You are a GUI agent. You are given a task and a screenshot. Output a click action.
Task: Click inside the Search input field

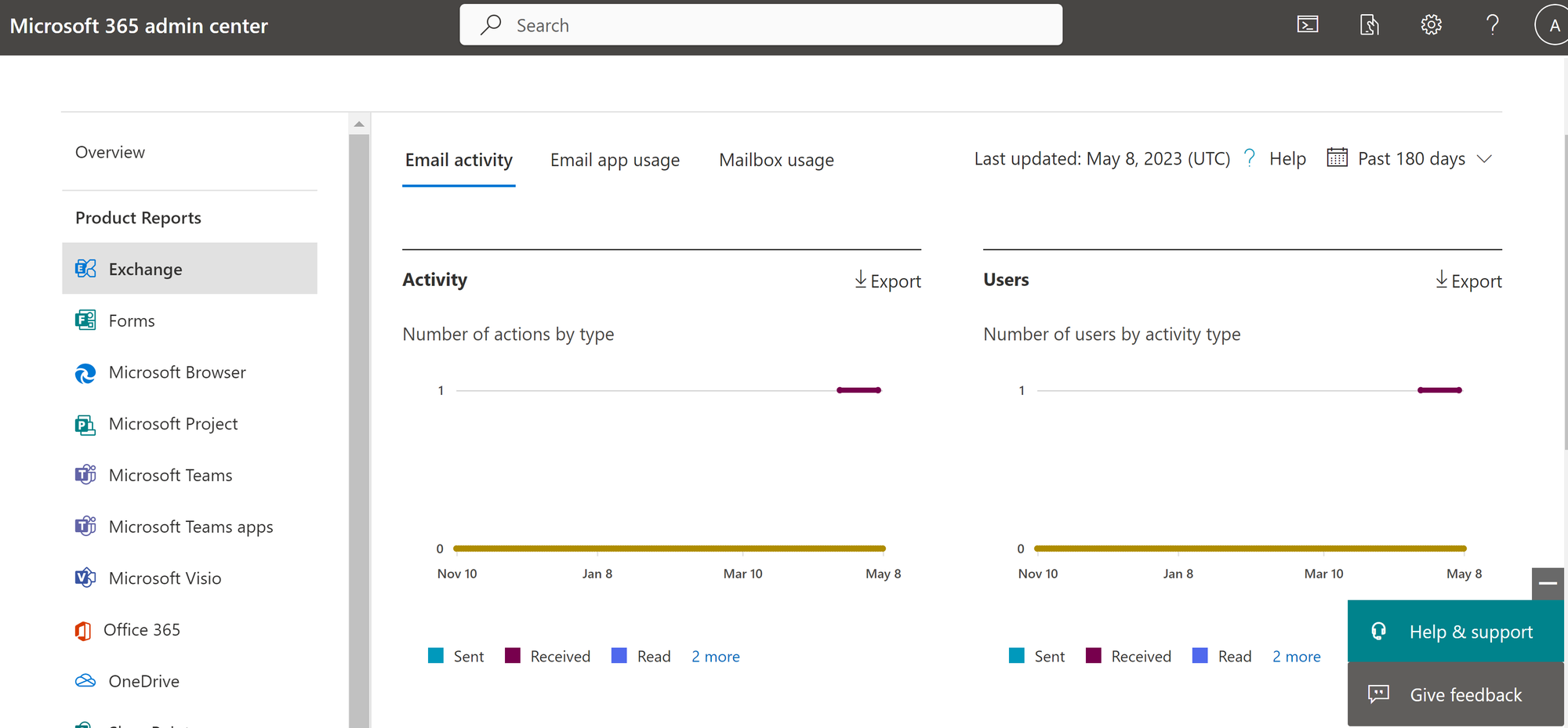tap(760, 25)
